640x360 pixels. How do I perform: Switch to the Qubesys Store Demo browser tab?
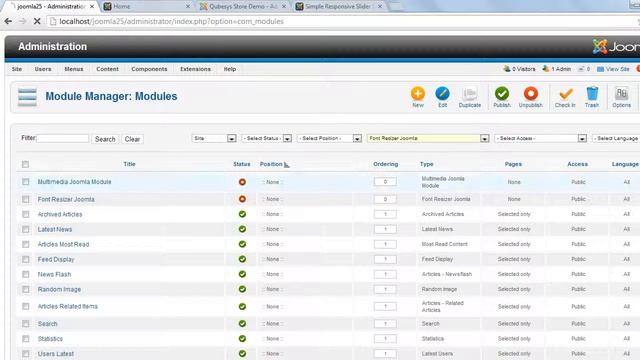click(x=243, y=7)
